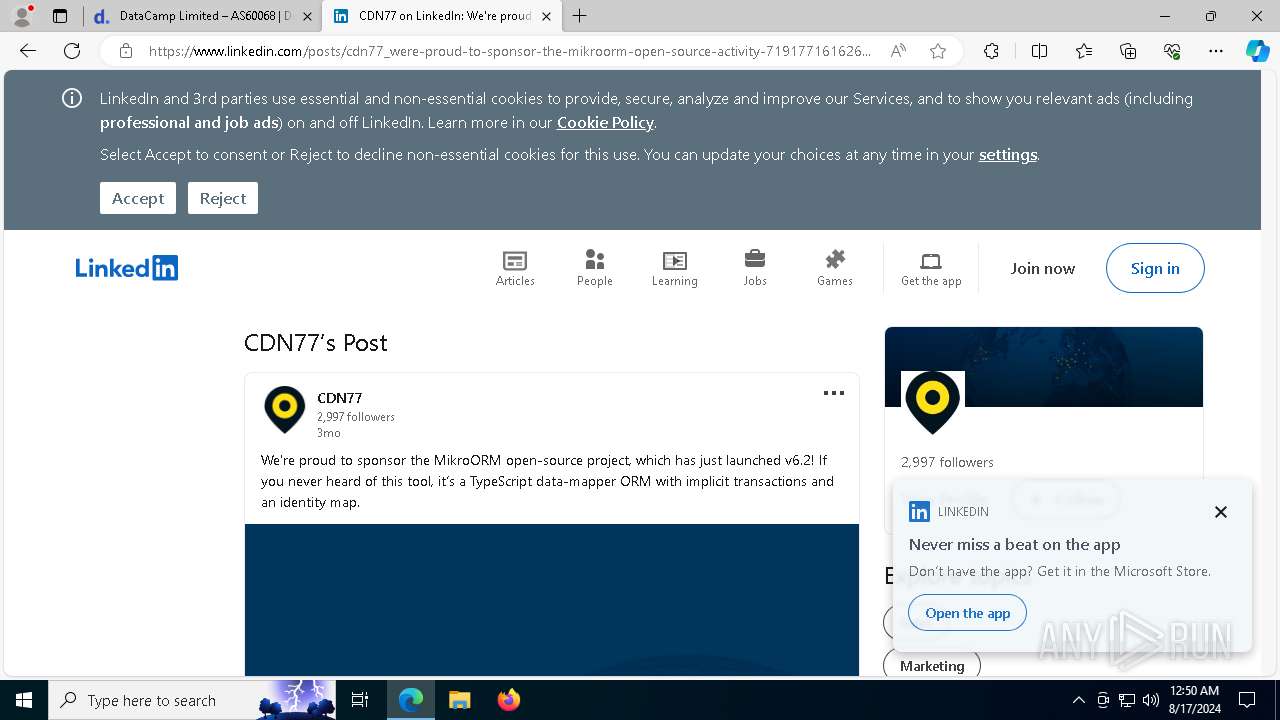This screenshot has width=1280, height=720.
Task: Click the cookie banner info icon
Action: pyautogui.click(x=72, y=98)
